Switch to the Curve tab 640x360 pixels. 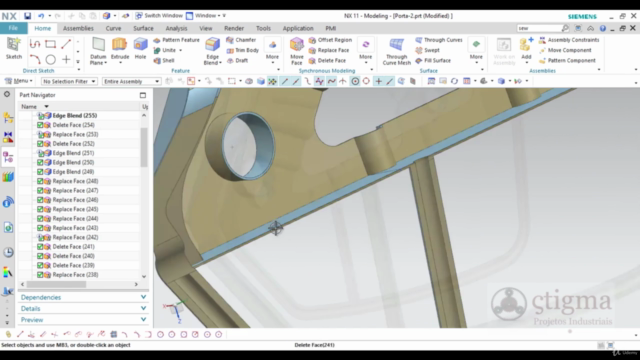[x=113, y=28]
